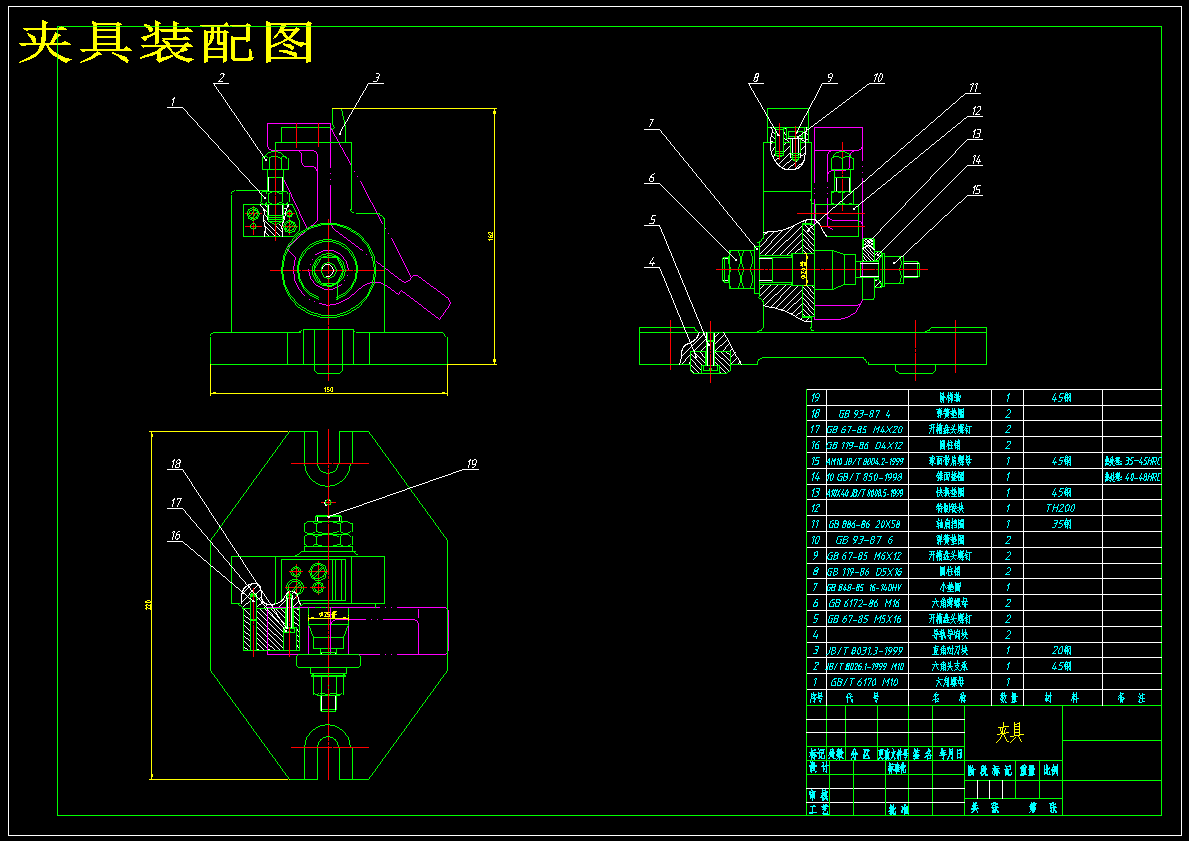
Task: Click balloon number 9 above the section view
Action: coord(830,77)
